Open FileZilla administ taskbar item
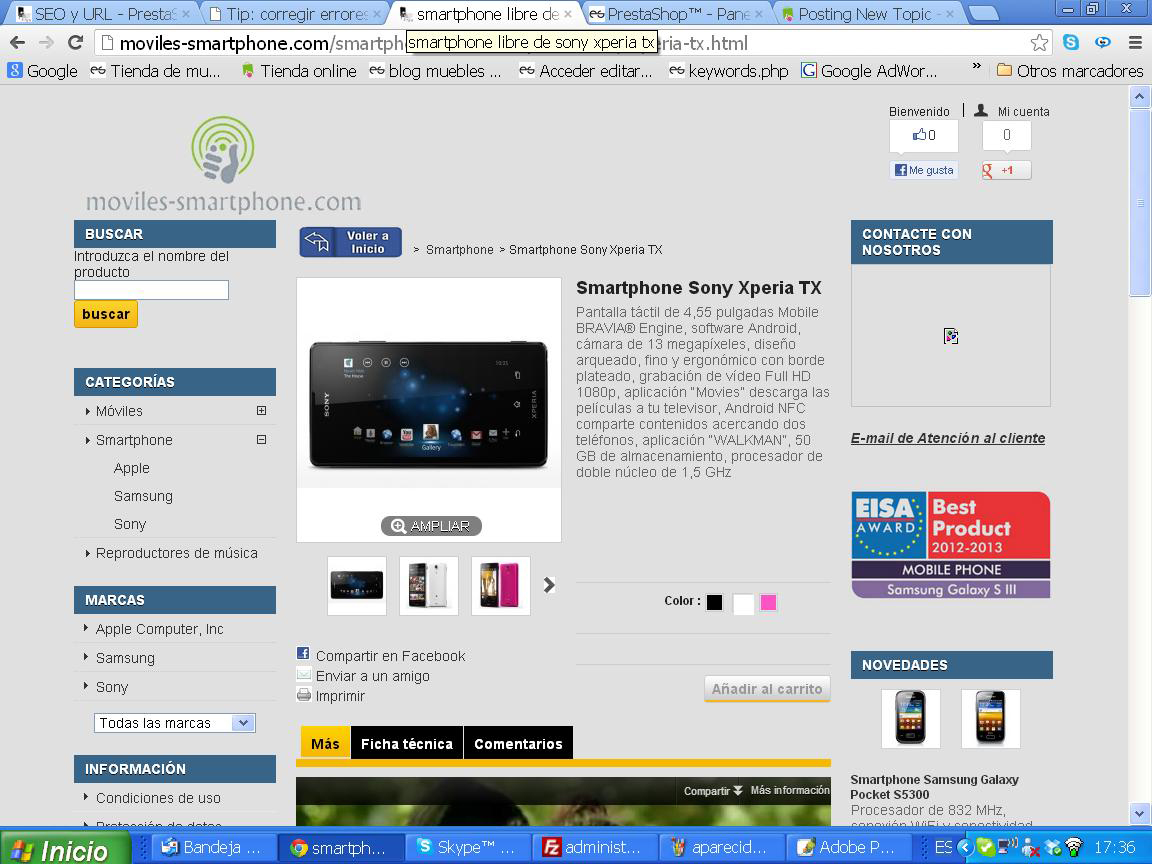 (x=595, y=847)
